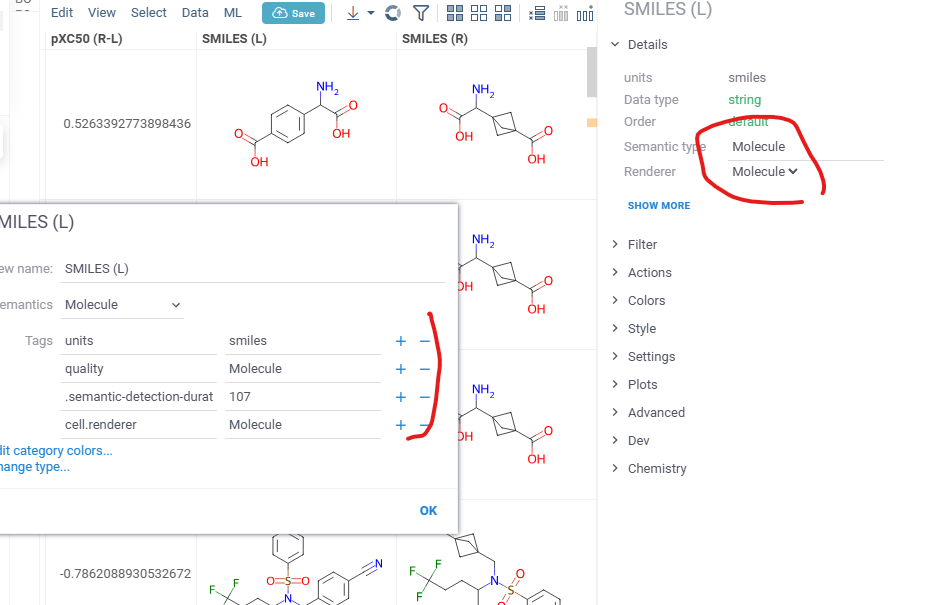Click the plus icon next to units tag
This screenshot has width=940, height=605.
[x=401, y=341]
